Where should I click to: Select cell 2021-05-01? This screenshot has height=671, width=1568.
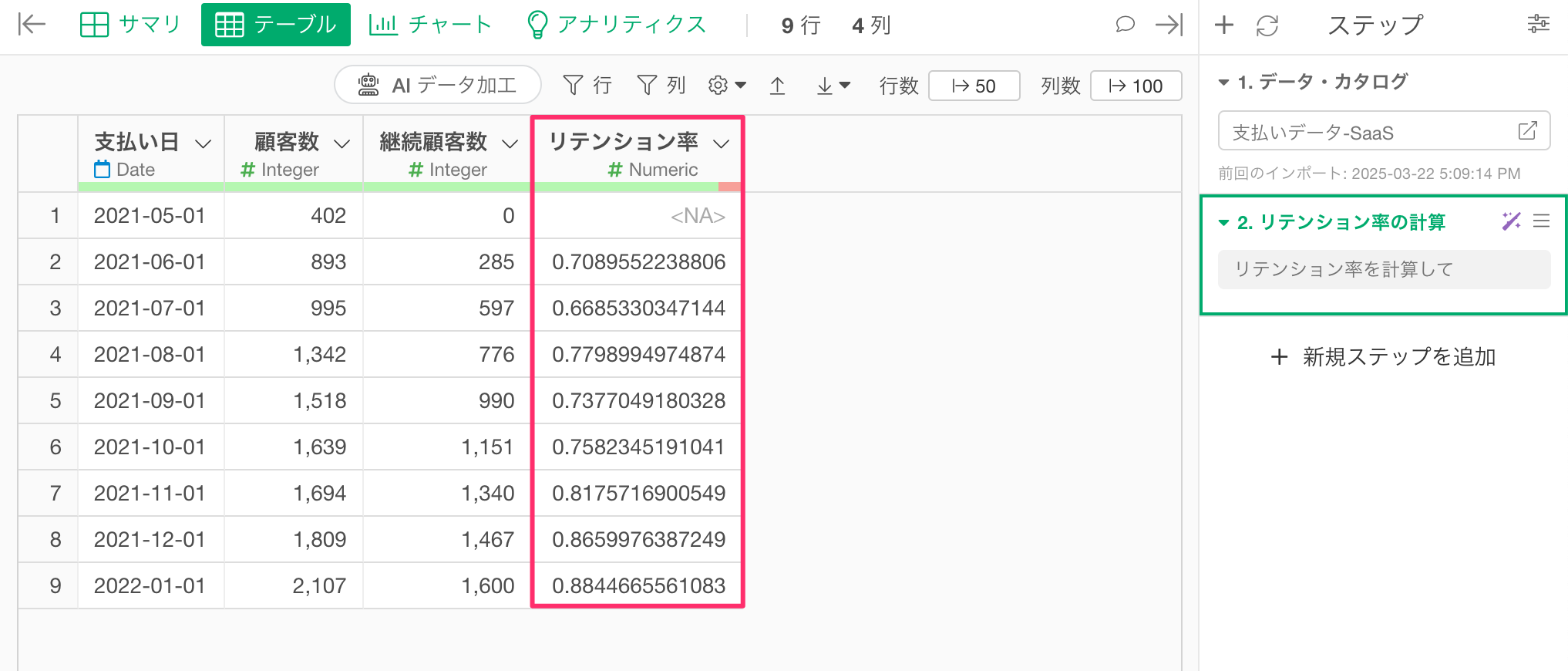pyautogui.click(x=151, y=216)
